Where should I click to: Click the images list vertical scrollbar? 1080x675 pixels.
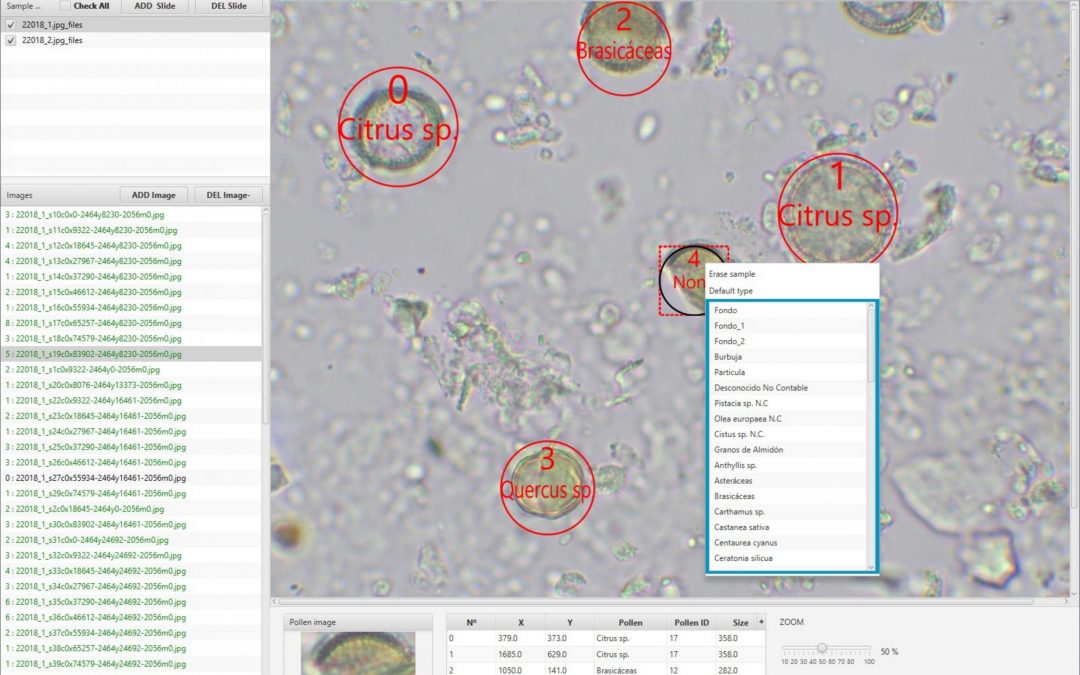(x=266, y=317)
